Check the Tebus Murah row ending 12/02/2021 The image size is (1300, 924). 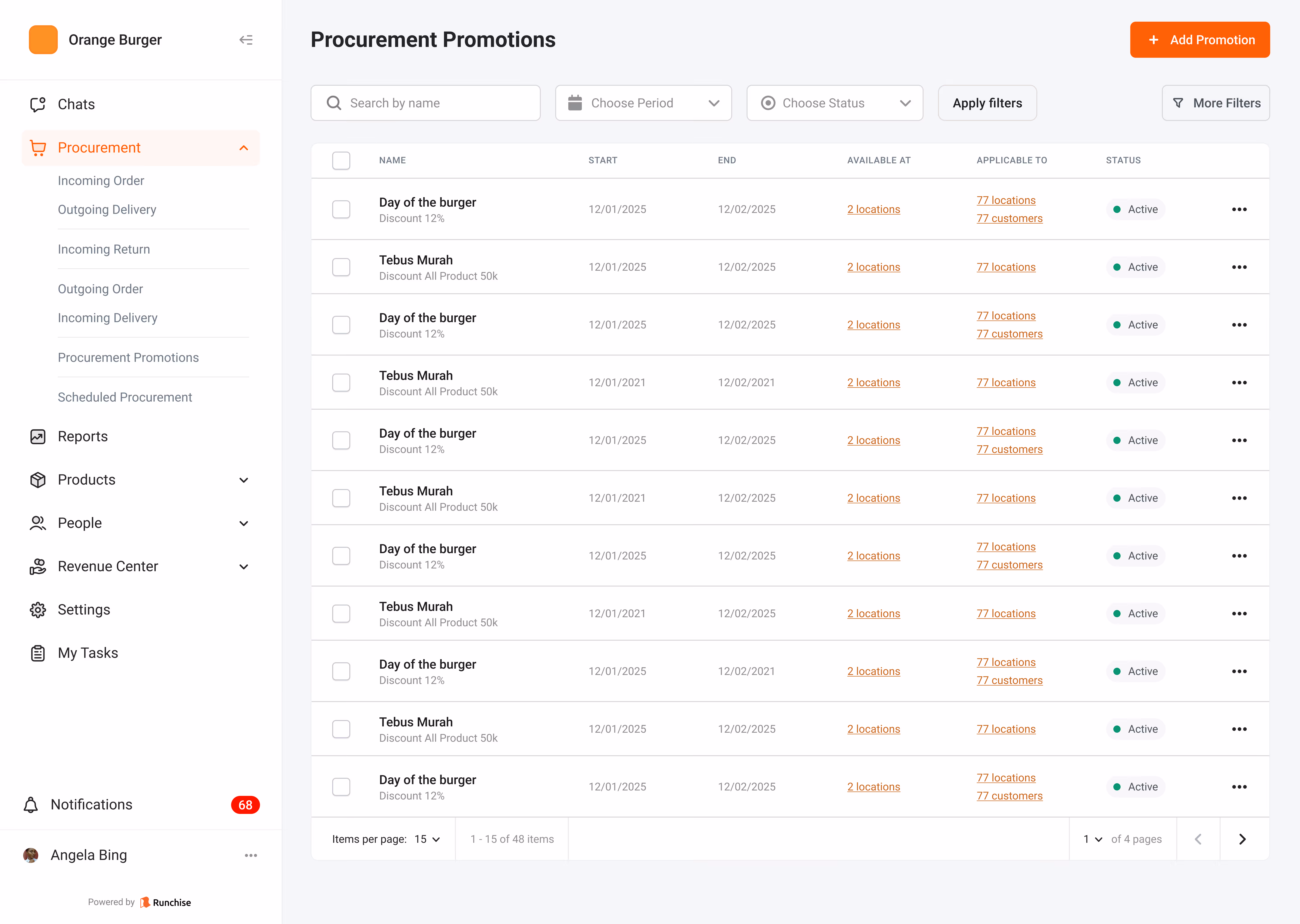point(341,382)
